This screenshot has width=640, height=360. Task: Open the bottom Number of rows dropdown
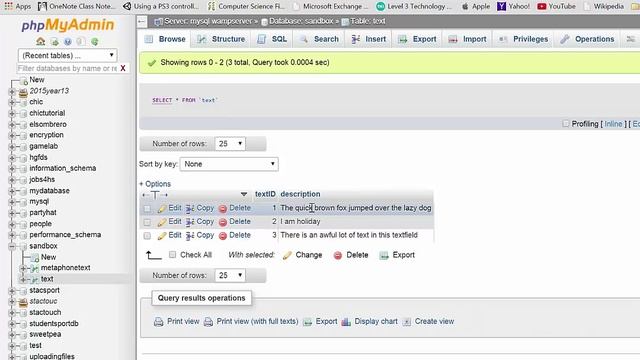tap(230, 276)
